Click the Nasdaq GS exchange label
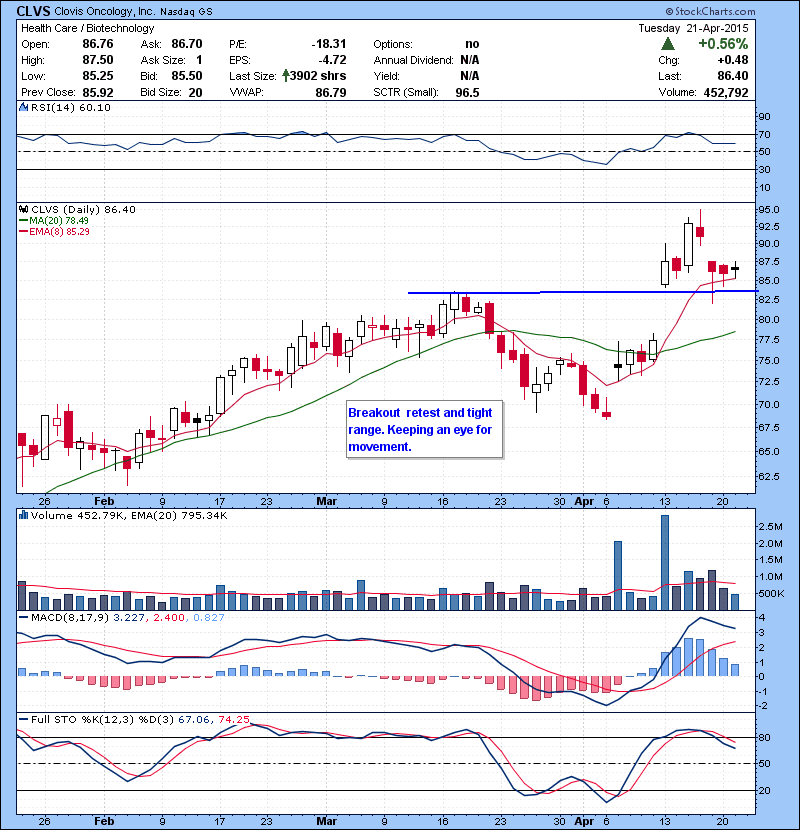 (186, 12)
